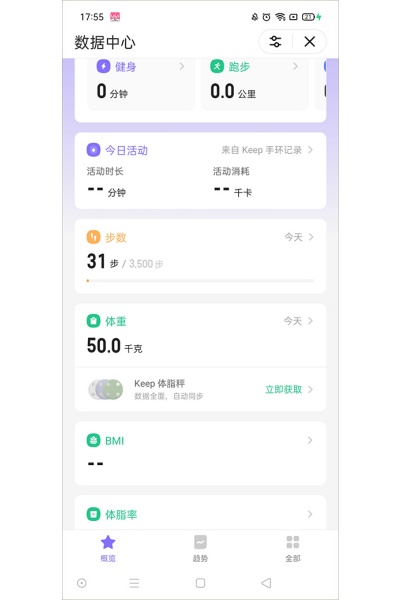Switch to the 全部 all tab
Screen dimensions: 400x600
click(x=293, y=548)
